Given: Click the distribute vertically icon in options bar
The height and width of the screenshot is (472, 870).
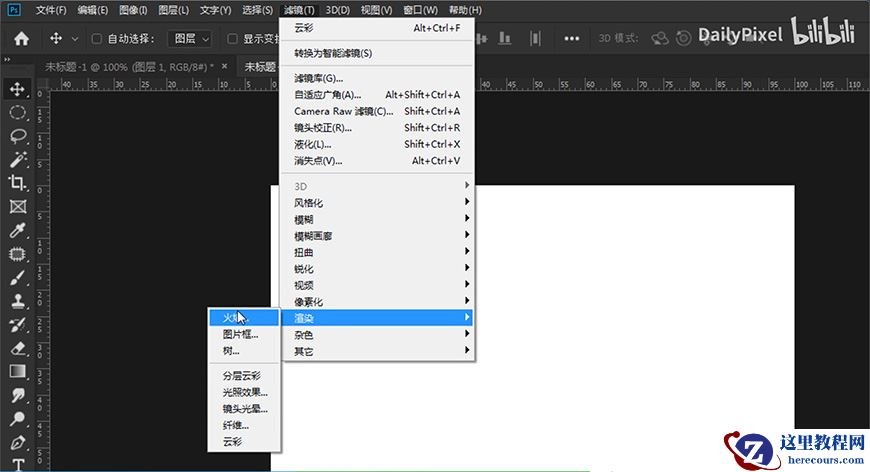Looking at the screenshot, I should pos(535,38).
